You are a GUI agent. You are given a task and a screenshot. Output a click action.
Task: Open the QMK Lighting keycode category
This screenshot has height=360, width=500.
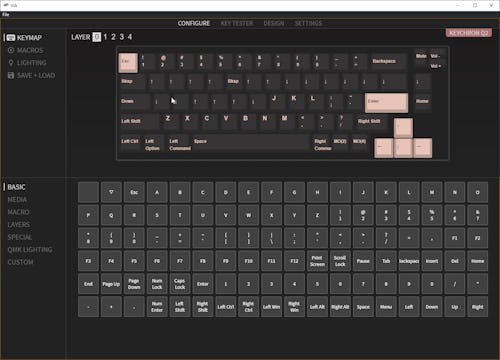(30, 250)
